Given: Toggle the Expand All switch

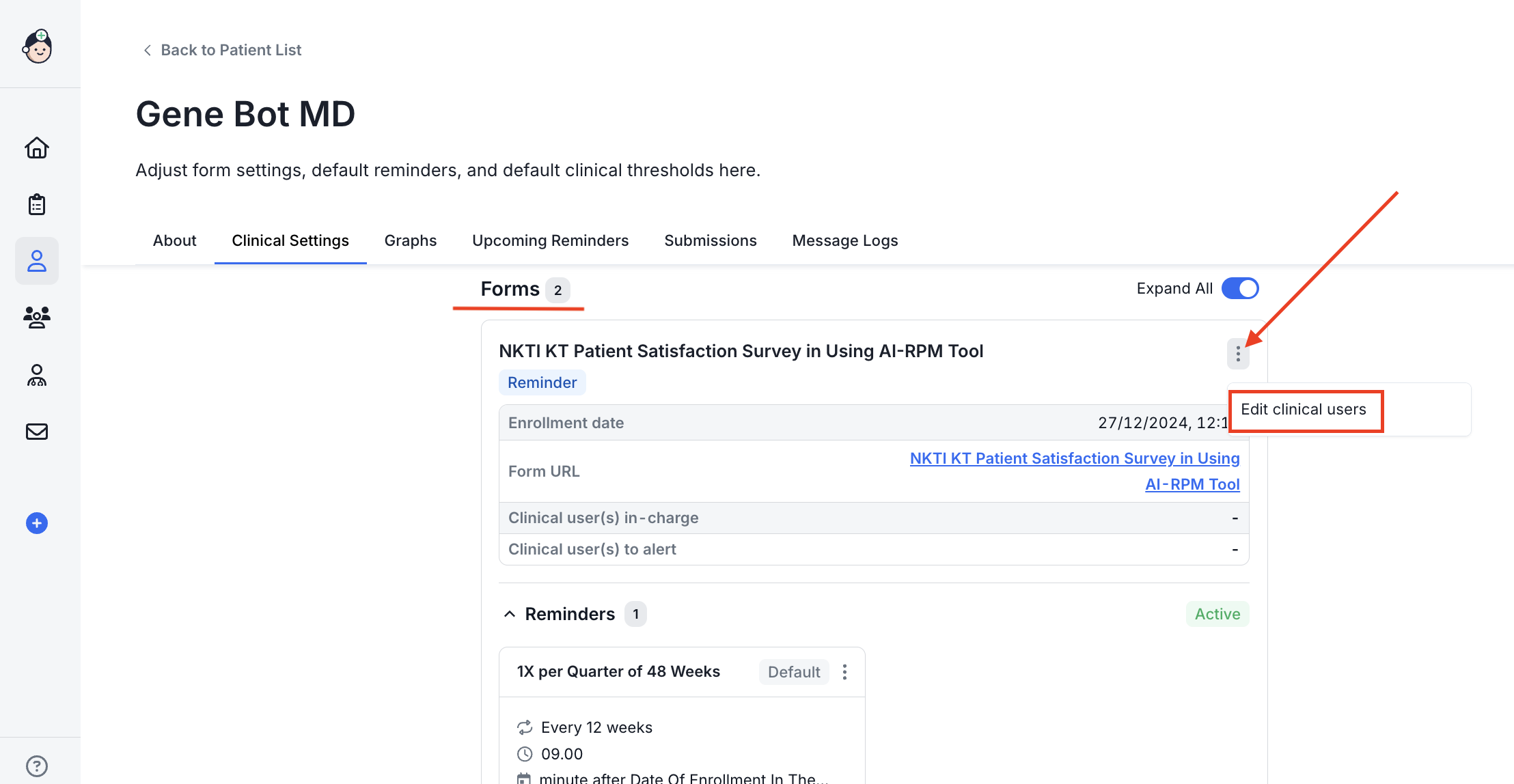Looking at the screenshot, I should pos(1240,288).
